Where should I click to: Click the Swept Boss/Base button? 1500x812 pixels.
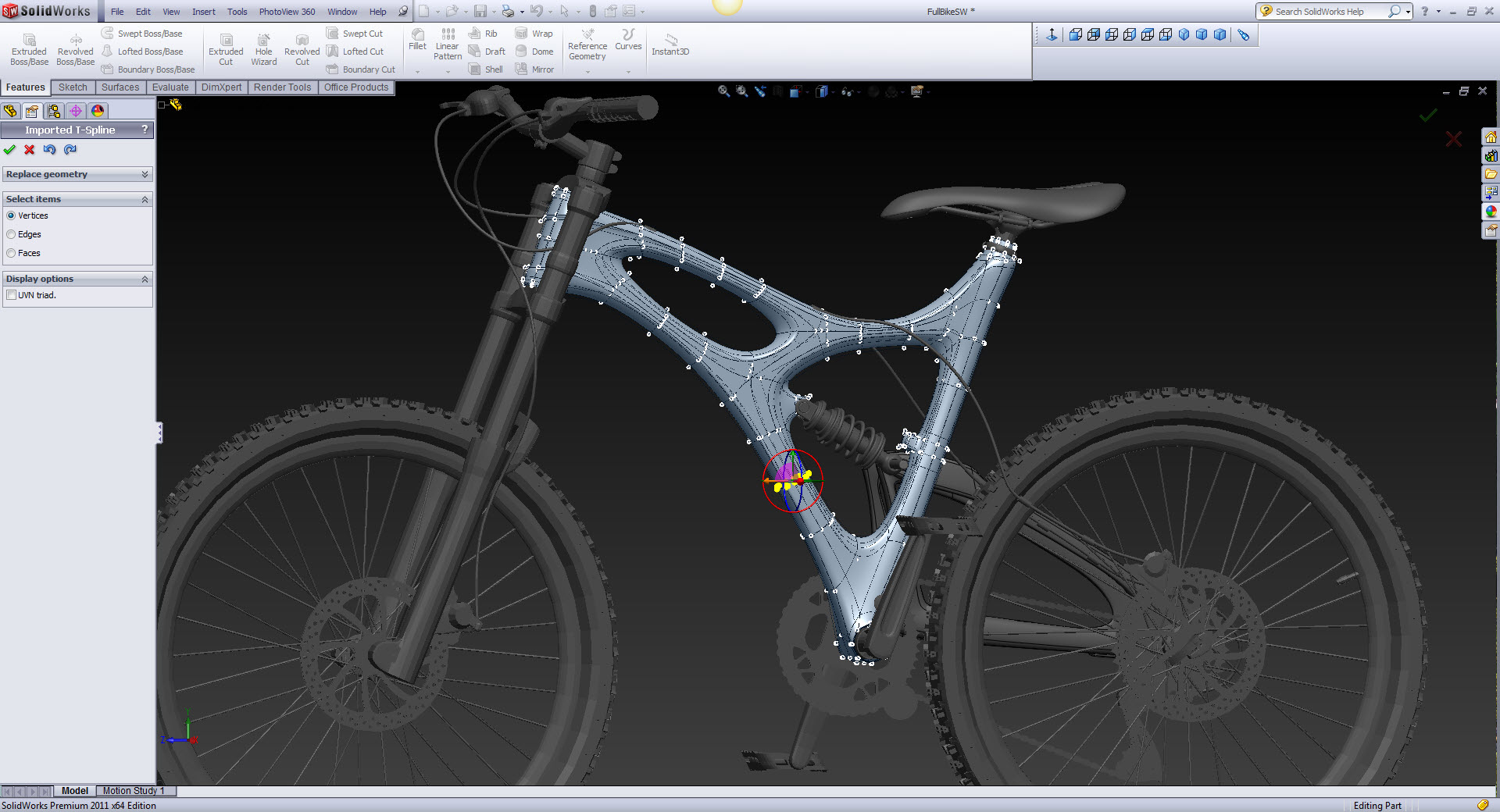click(x=142, y=34)
